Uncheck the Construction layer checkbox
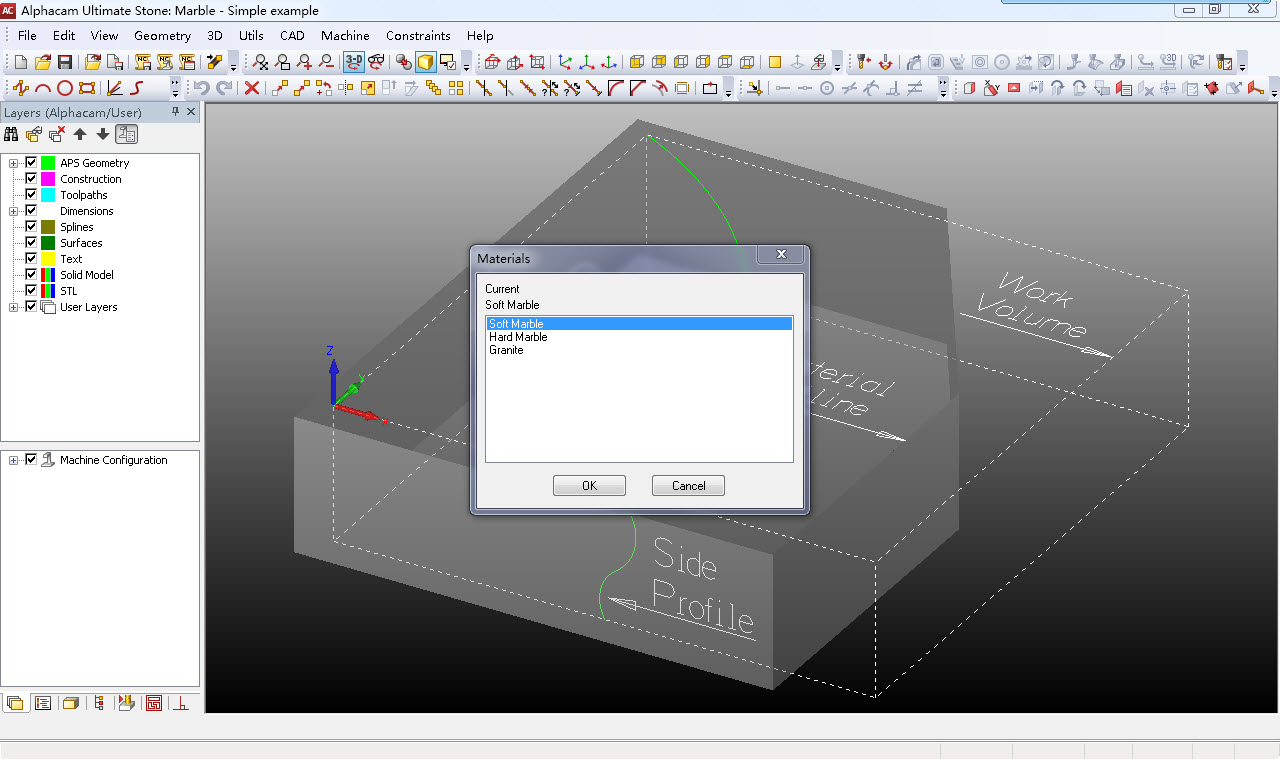The width and height of the screenshot is (1280, 760). tap(31, 179)
